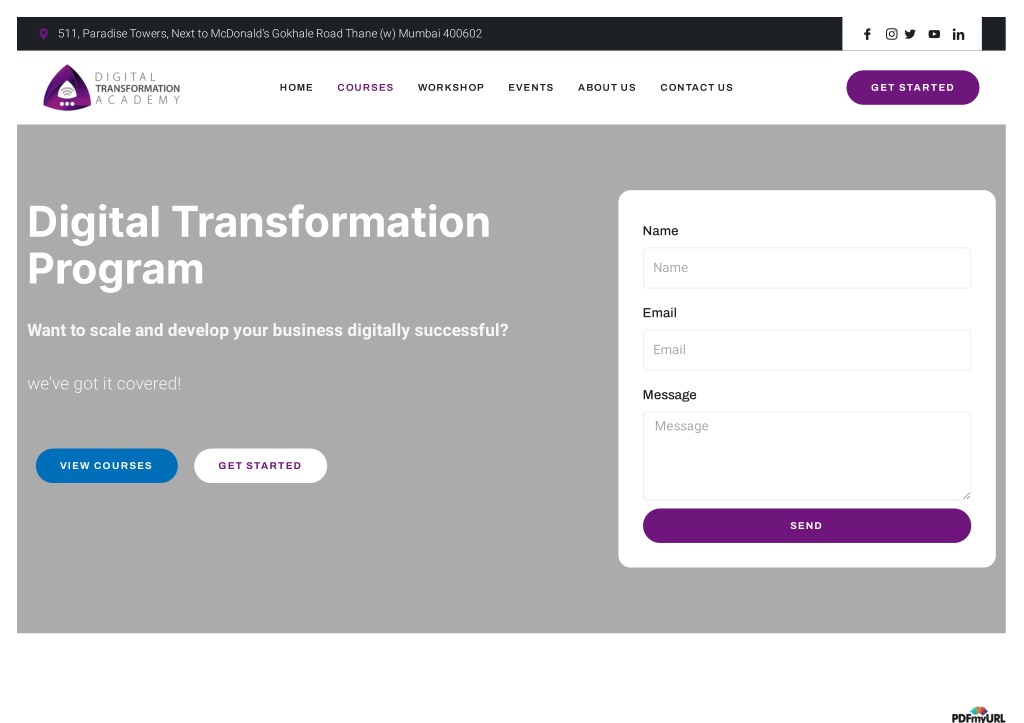
Task: Open the Courses menu item
Action: [365, 88]
